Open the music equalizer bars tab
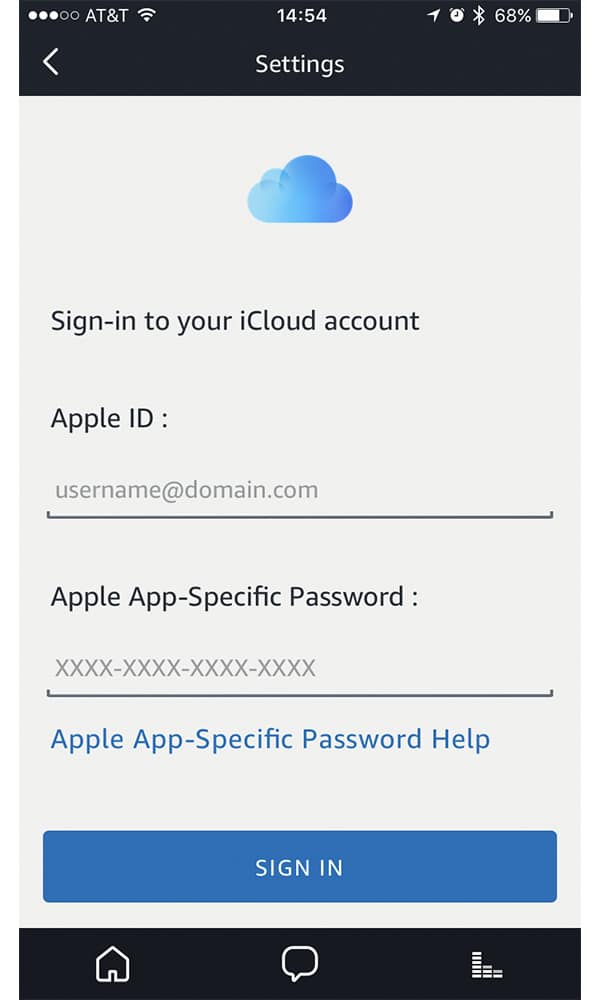600x1000 pixels. coord(487,965)
